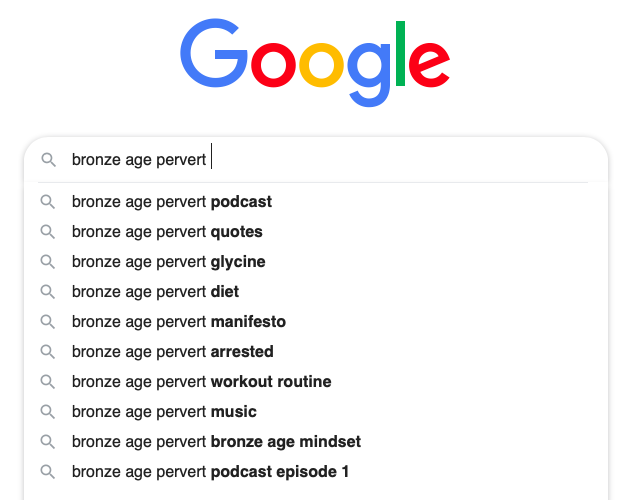This screenshot has height=500, width=637.
Task: Pick the 'bronze age pervert glycine' suggestion
Action: 169,262
